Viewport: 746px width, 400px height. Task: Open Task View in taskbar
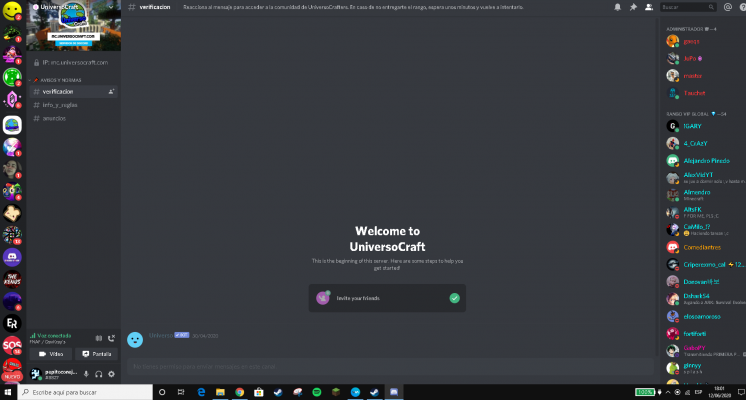(181, 392)
